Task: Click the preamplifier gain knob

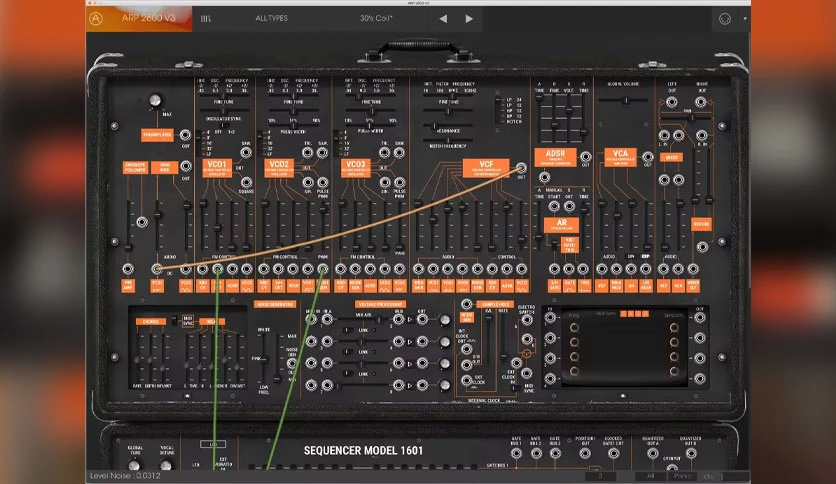Action: (155, 100)
